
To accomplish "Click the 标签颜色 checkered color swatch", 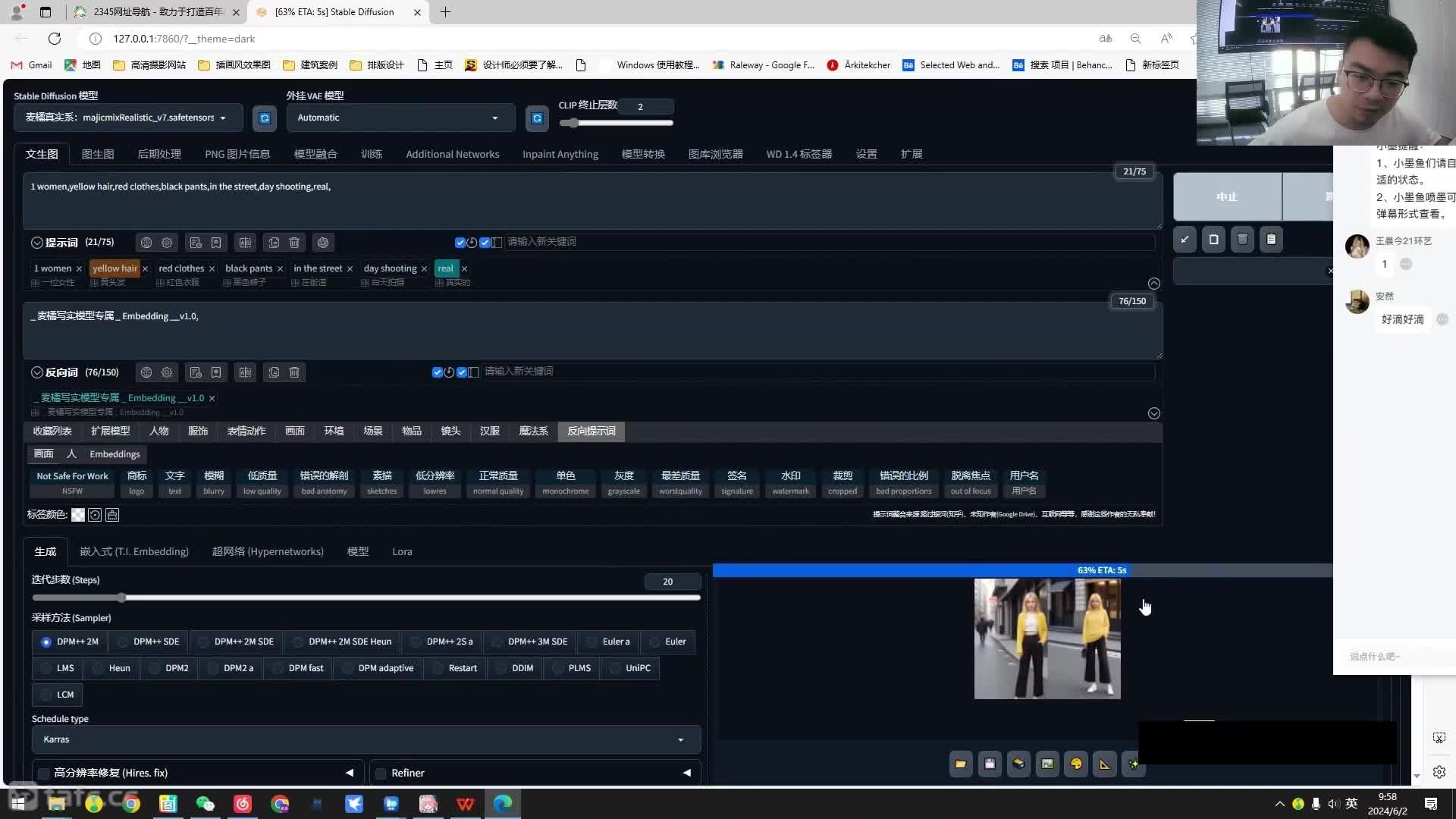I will click(78, 515).
